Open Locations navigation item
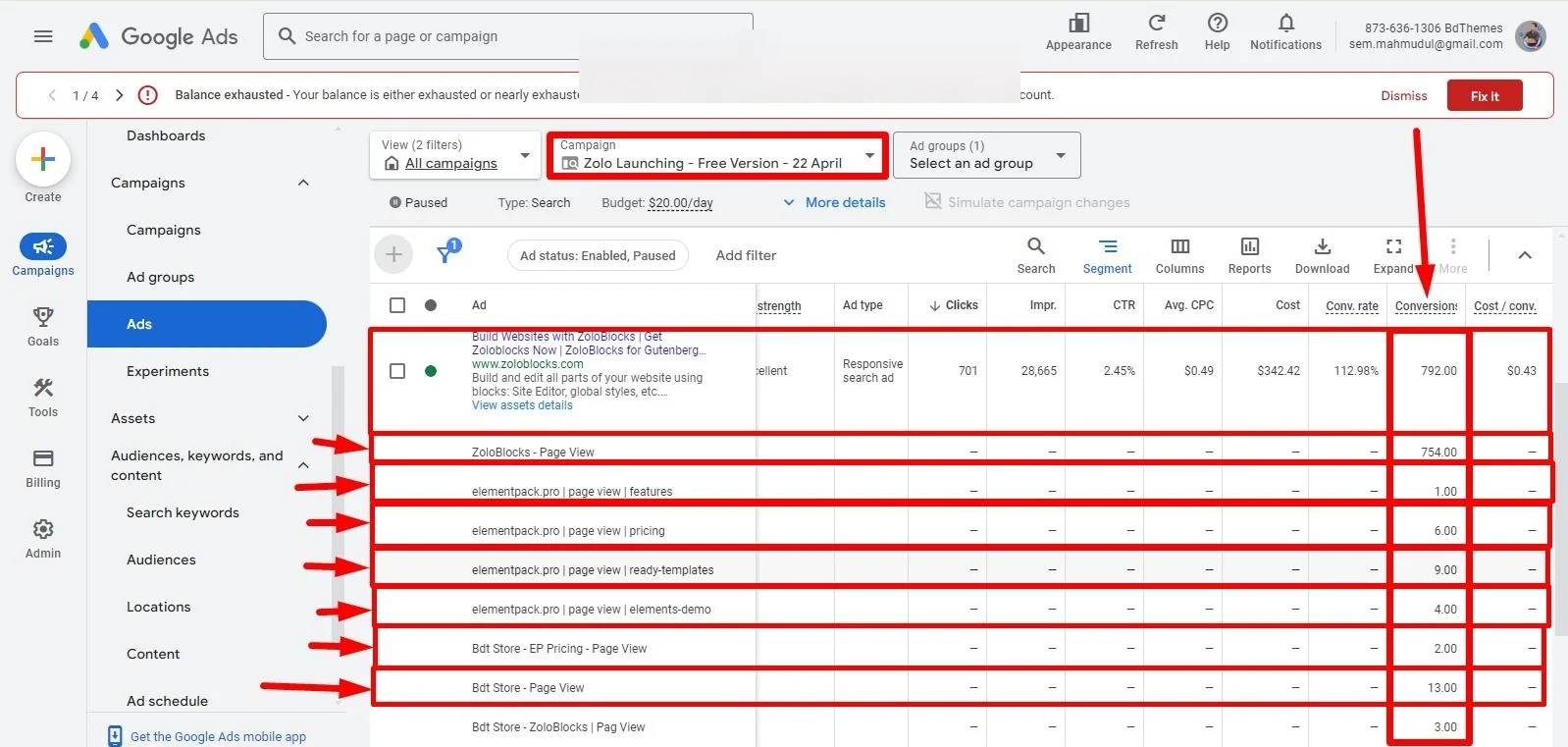 tap(159, 607)
